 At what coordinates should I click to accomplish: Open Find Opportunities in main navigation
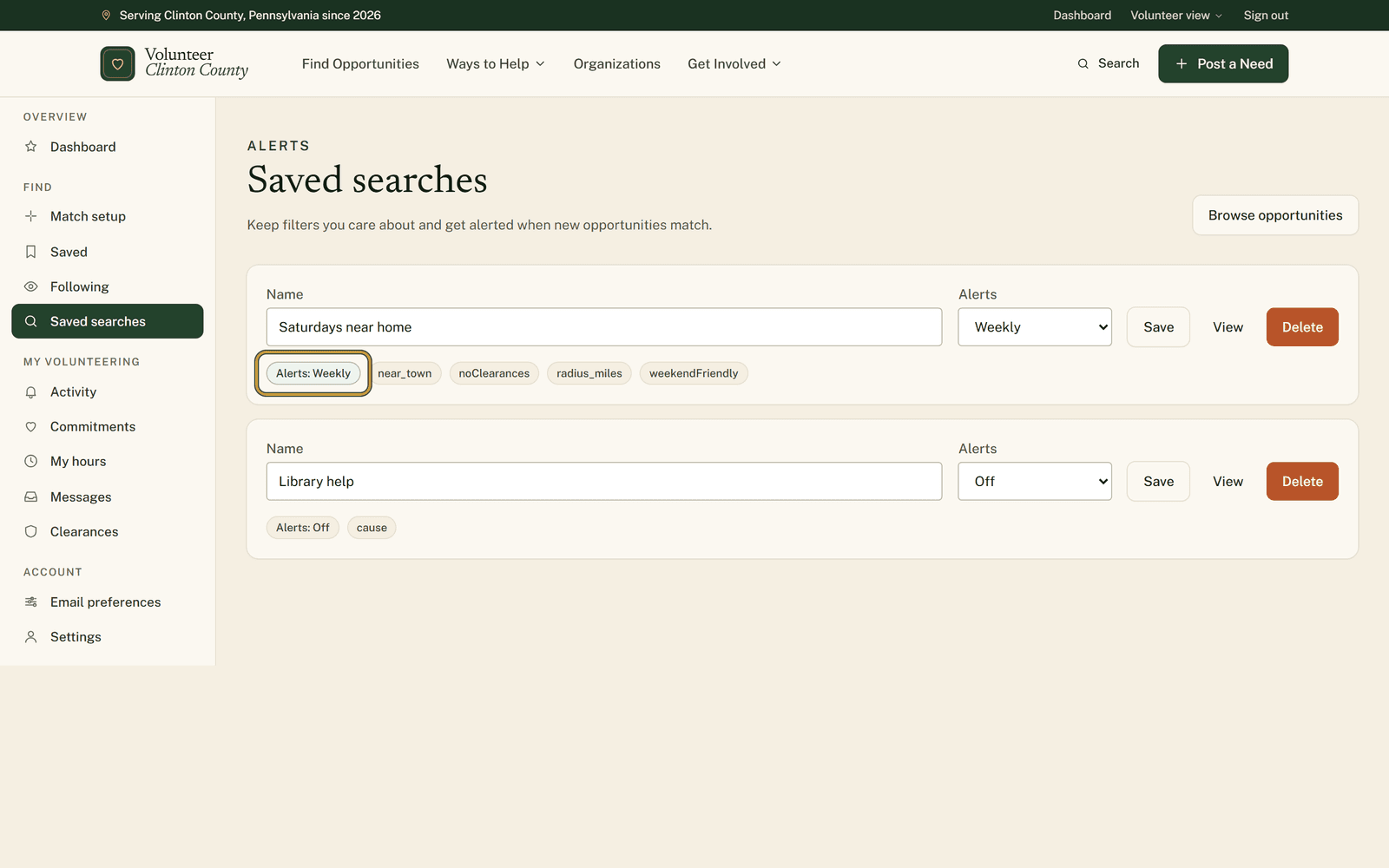coord(360,64)
